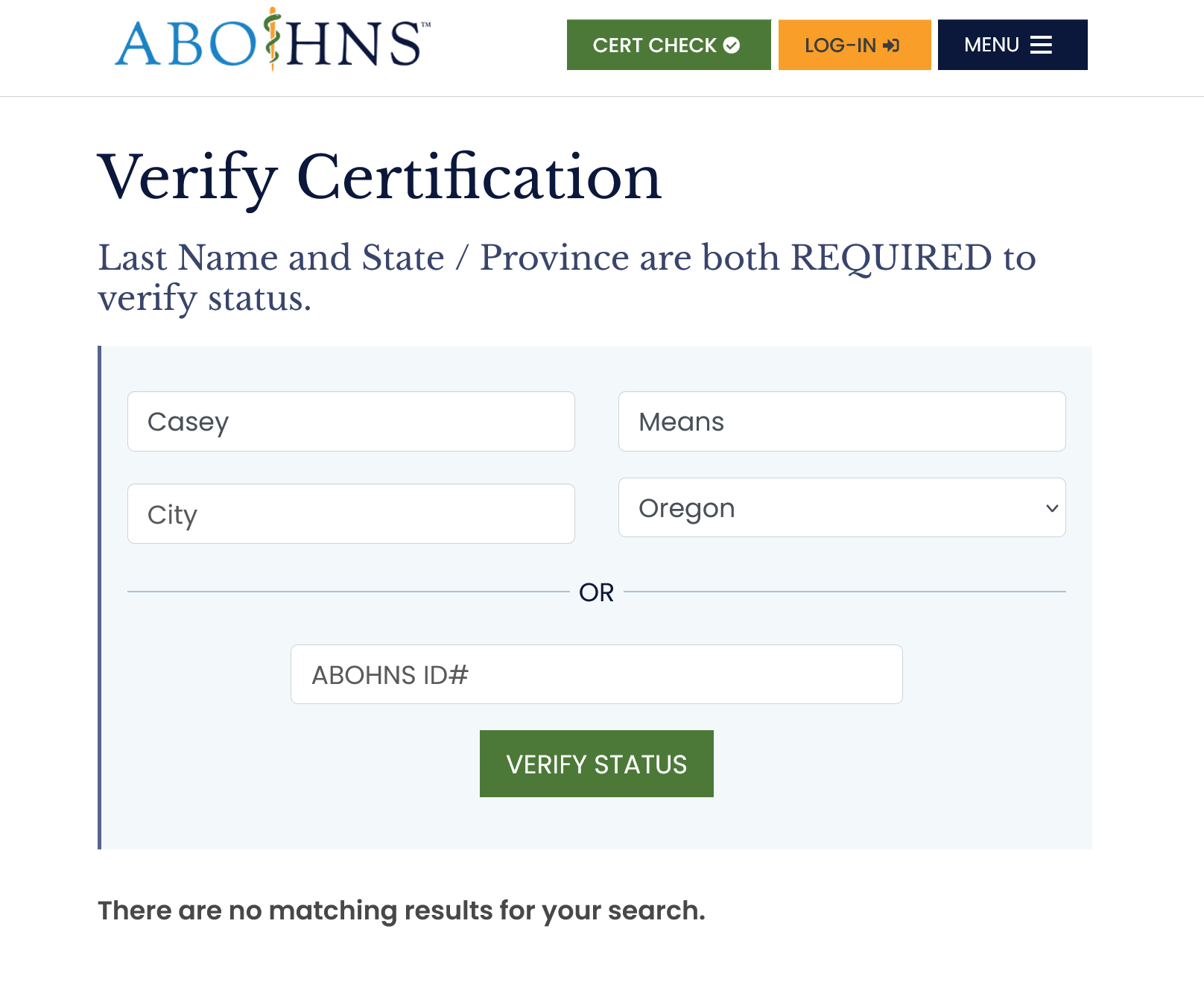Submit the form with VERIFY STATUS
Image resolution: width=1204 pixels, height=982 pixels.
(x=596, y=764)
